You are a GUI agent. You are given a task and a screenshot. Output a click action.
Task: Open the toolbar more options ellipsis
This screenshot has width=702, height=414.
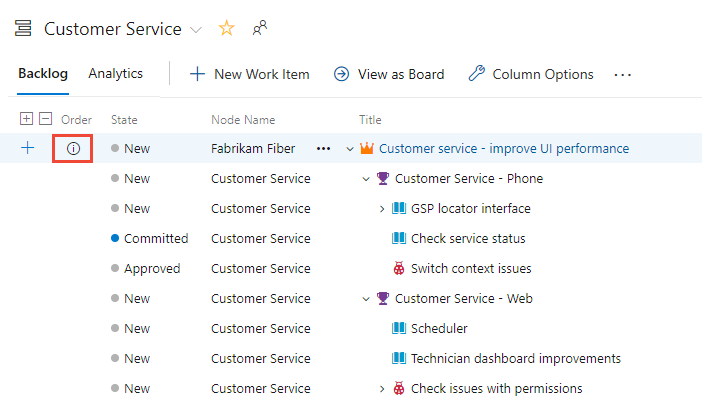pos(623,74)
